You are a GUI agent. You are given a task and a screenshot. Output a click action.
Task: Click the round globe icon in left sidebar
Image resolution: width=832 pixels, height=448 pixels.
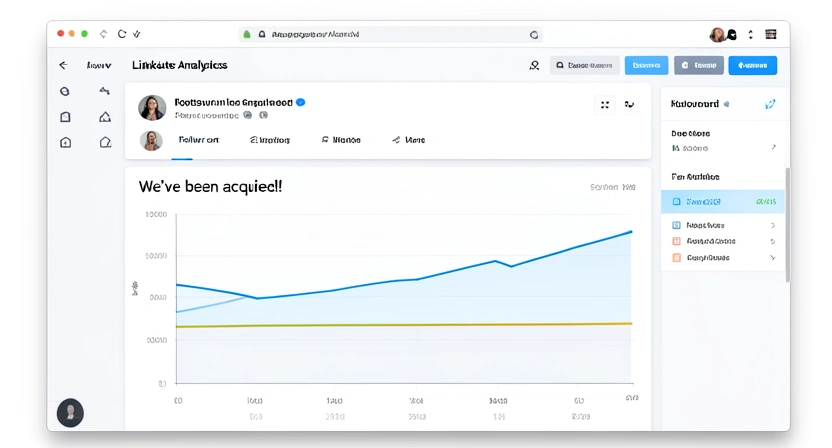(65, 91)
